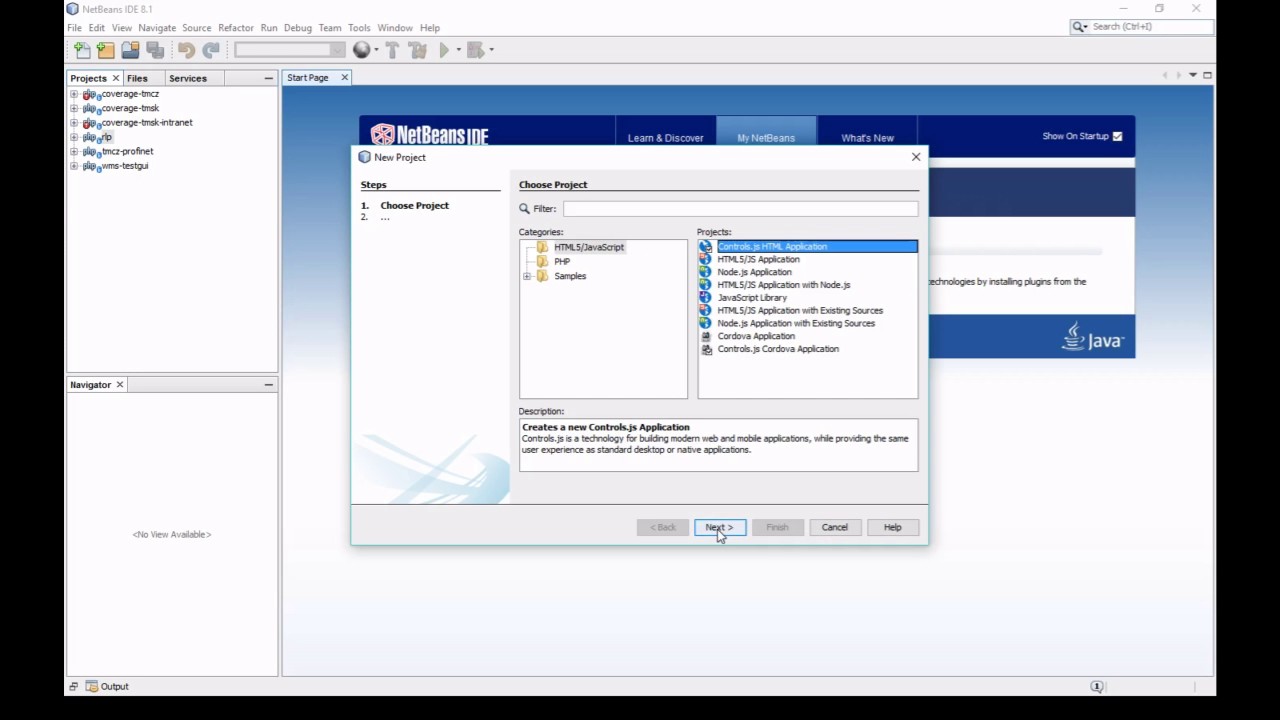This screenshot has height=720, width=1280.
Task: Select the HTML5/JavaScript category
Action: [x=589, y=247]
